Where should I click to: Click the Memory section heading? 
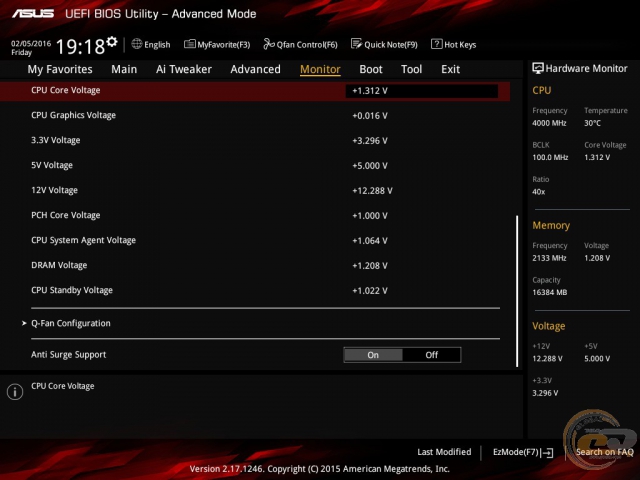[551, 225]
